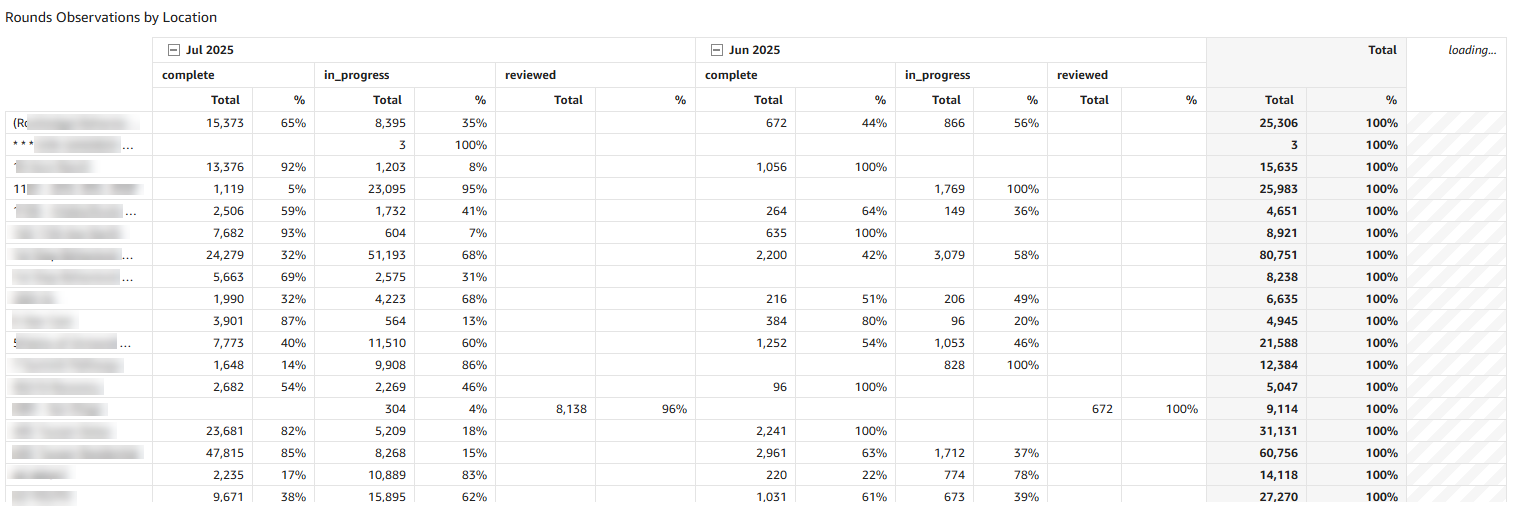Collapse the Jun 2025 column group
Viewport: 1518px width, 509px height.
716,50
